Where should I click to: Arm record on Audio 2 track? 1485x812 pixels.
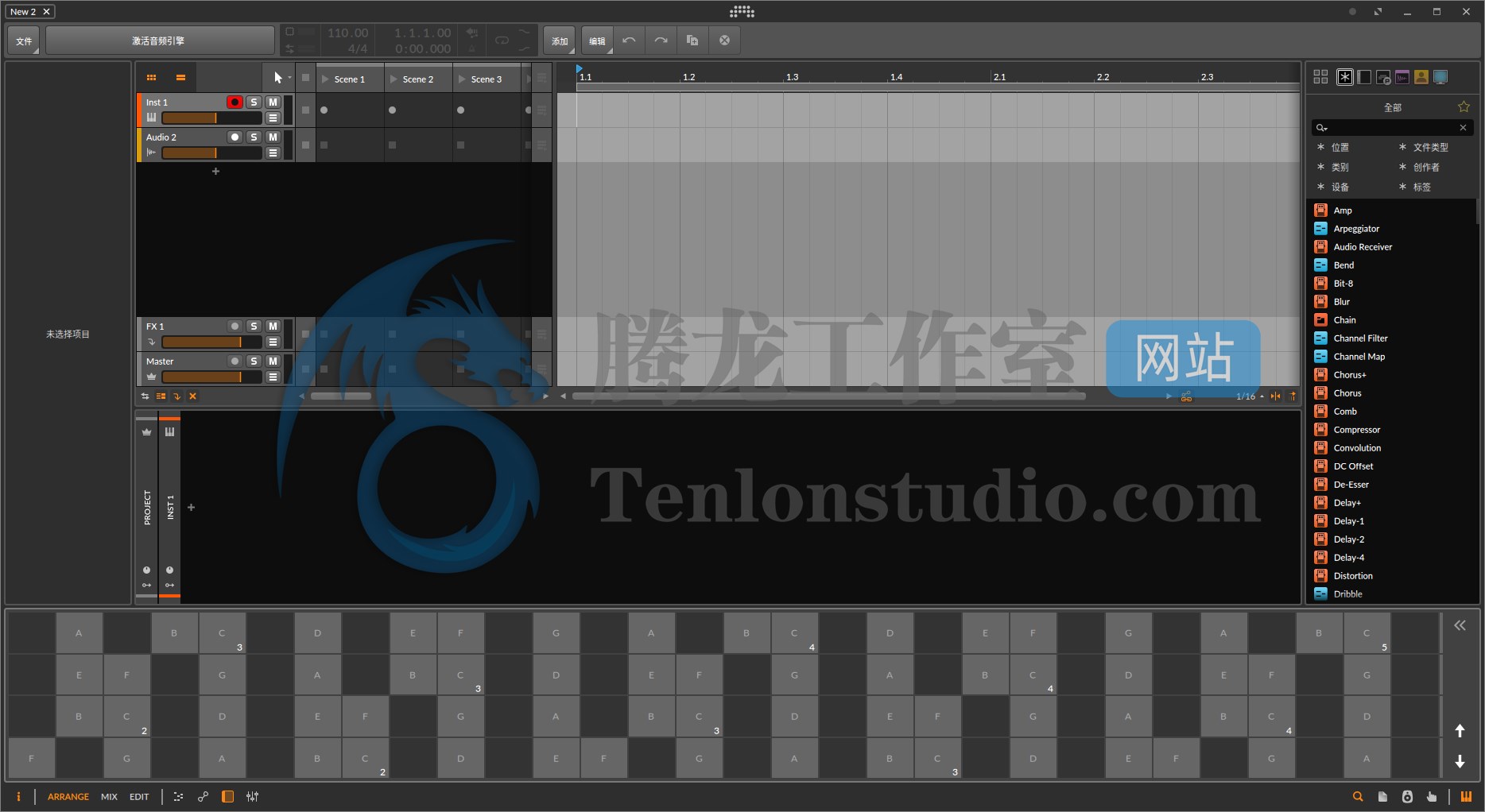point(235,137)
